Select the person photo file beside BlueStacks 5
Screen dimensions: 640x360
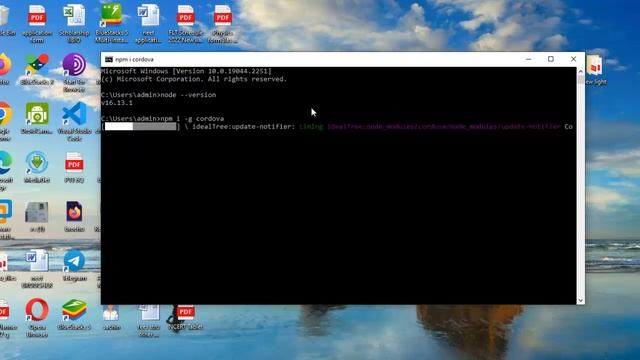(x=111, y=317)
